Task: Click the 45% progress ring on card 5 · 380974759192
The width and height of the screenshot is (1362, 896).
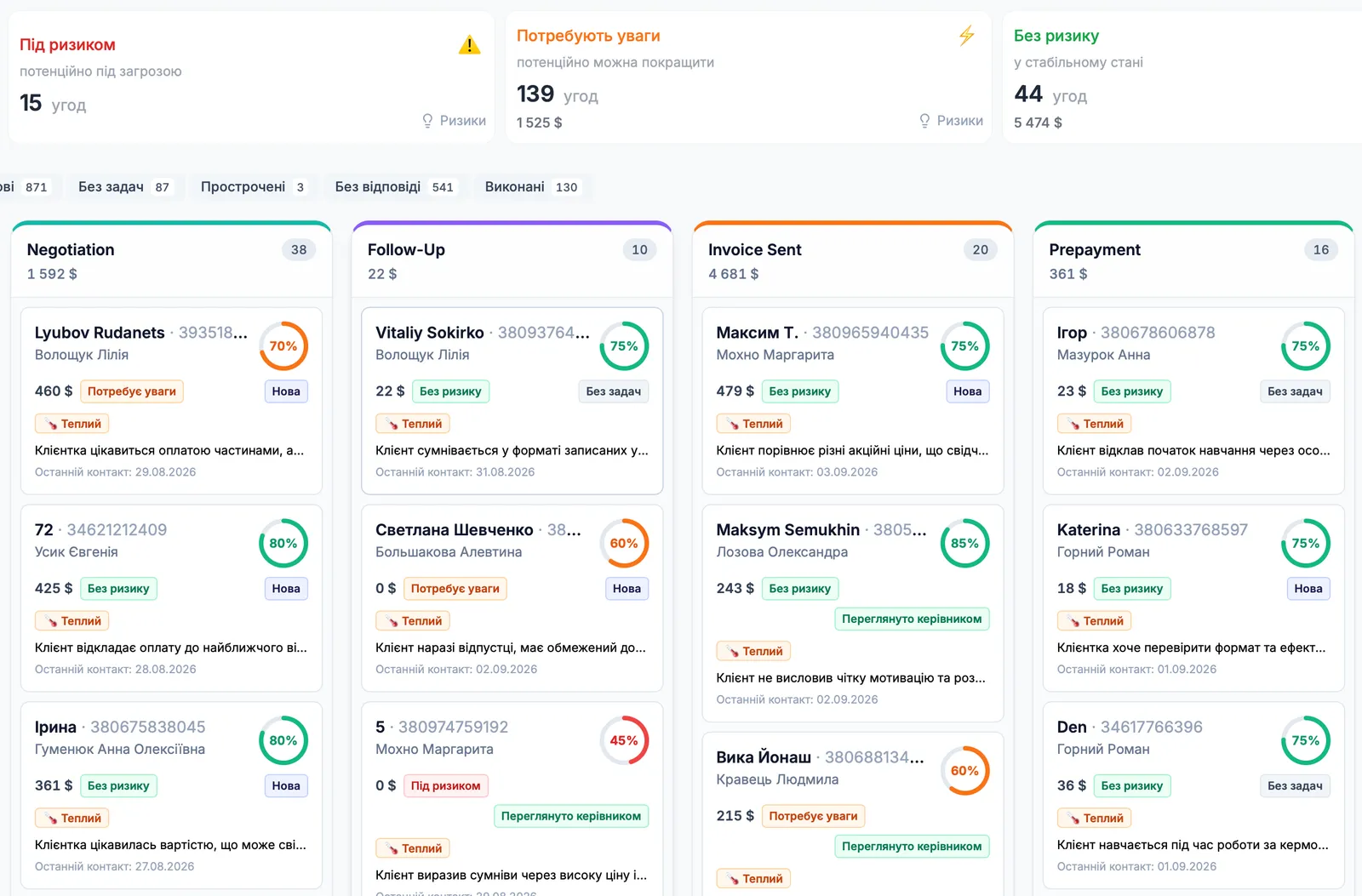Action: 624,741
